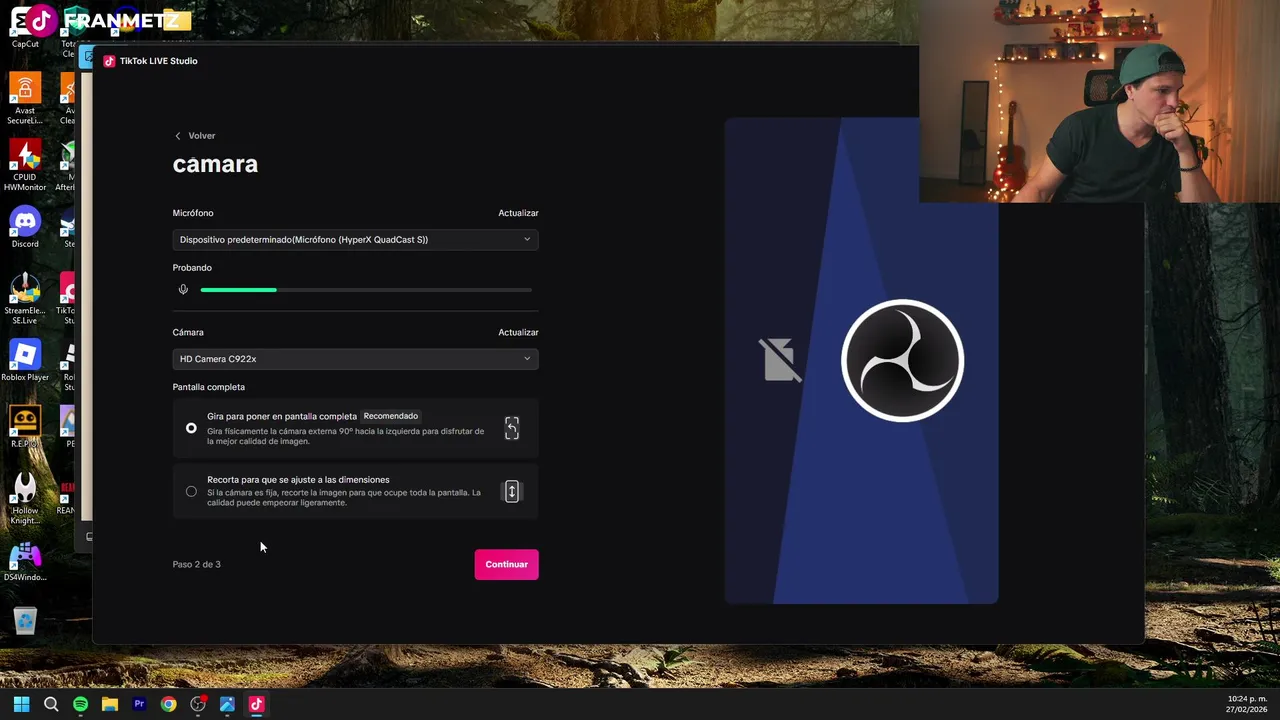The image size is (1280, 720).
Task: Go back with the Volver link
Action: [x=195, y=136]
